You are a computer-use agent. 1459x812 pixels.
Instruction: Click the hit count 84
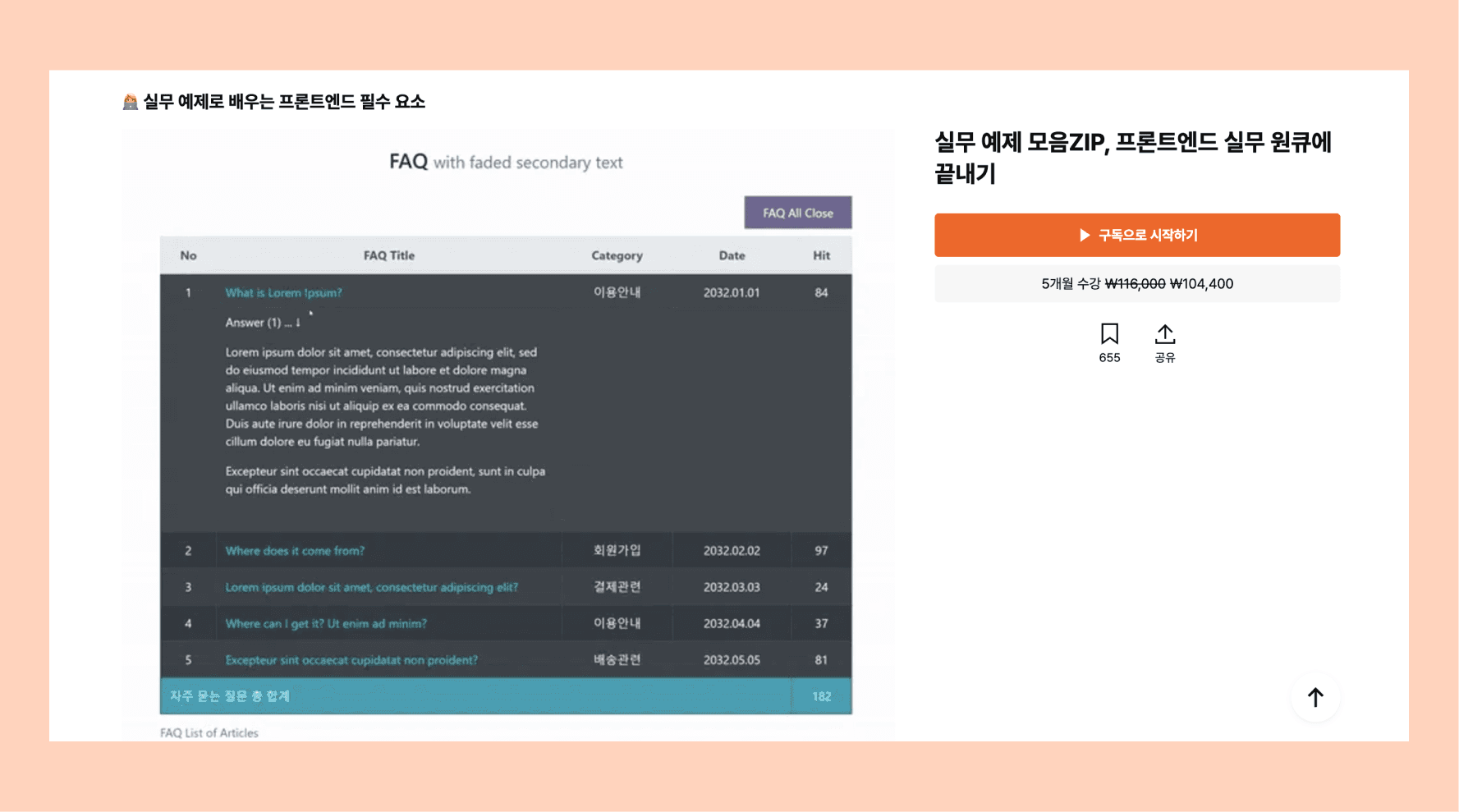pos(821,292)
